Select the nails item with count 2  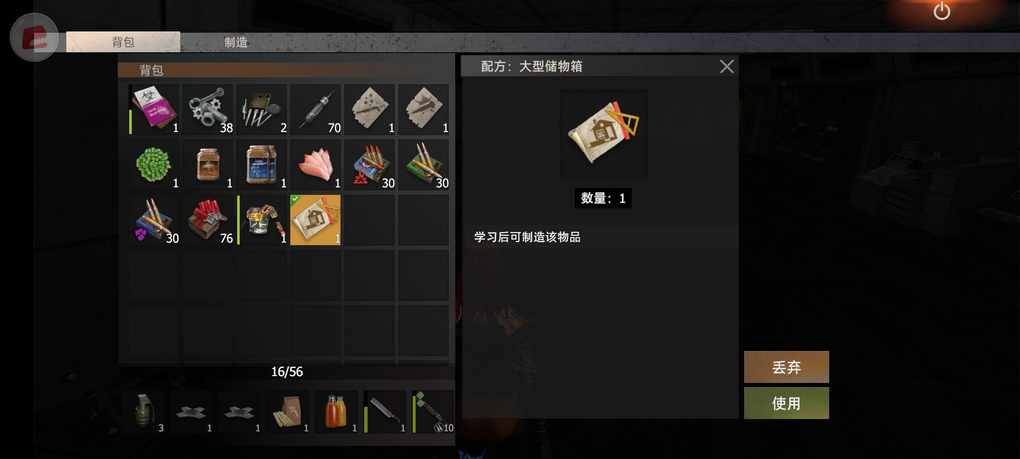pyautogui.click(x=262, y=109)
